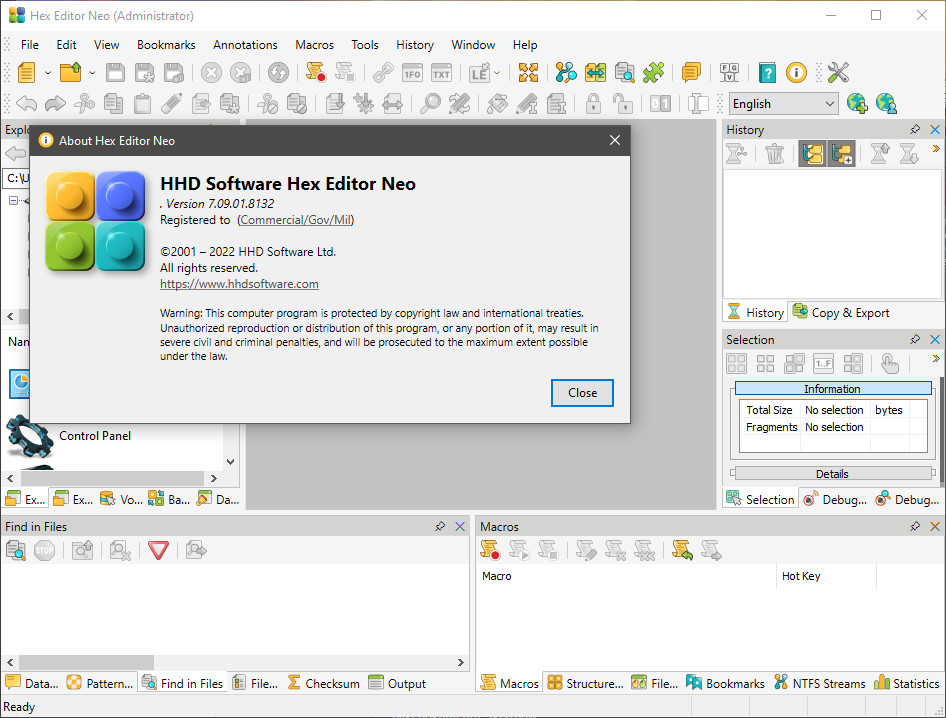
Task: Open the English language combo box
Action: [x=783, y=104]
